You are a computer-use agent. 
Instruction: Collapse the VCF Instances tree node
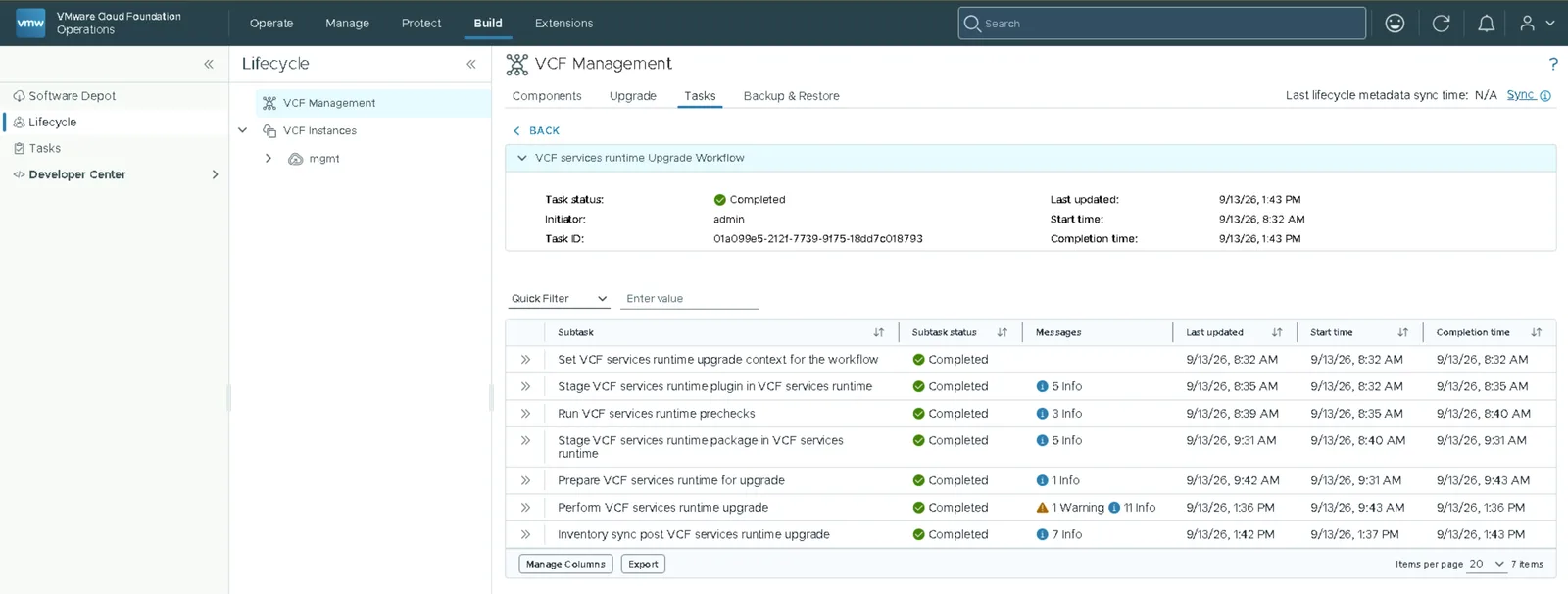[x=242, y=130]
